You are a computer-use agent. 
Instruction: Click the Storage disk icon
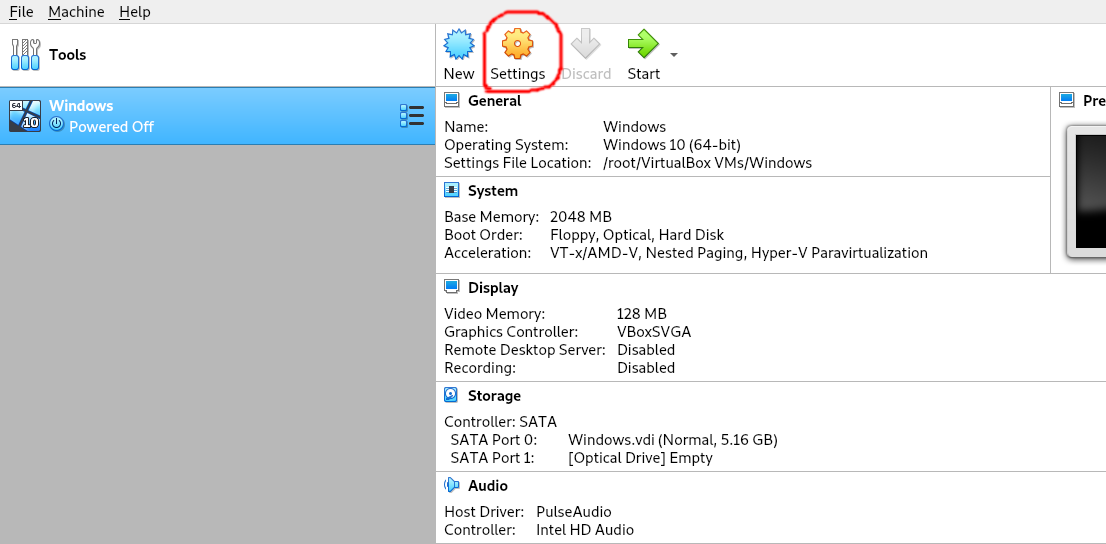pyautogui.click(x=451, y=395)
